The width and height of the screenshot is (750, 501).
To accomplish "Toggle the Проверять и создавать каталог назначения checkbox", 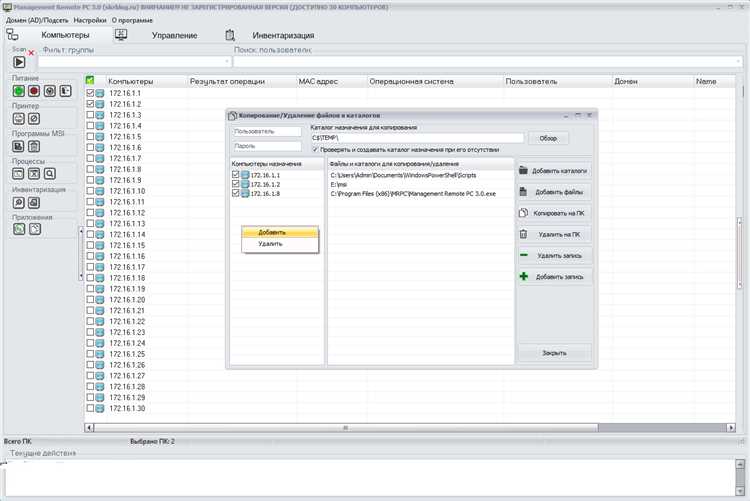I will point(315,150).
